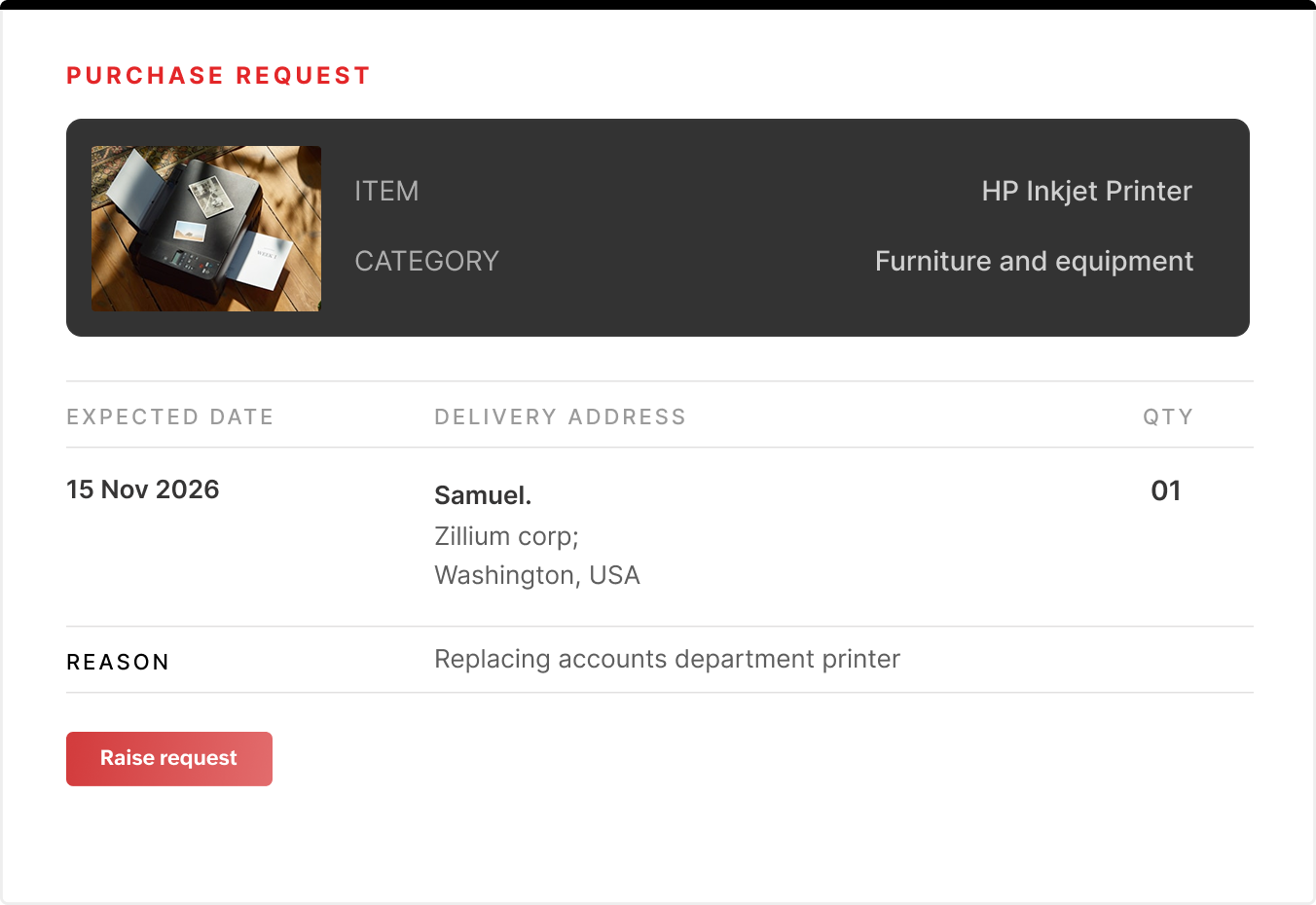Select the recipient name Samuel
The image size is (1316, 905).
(x=482, y=495)
